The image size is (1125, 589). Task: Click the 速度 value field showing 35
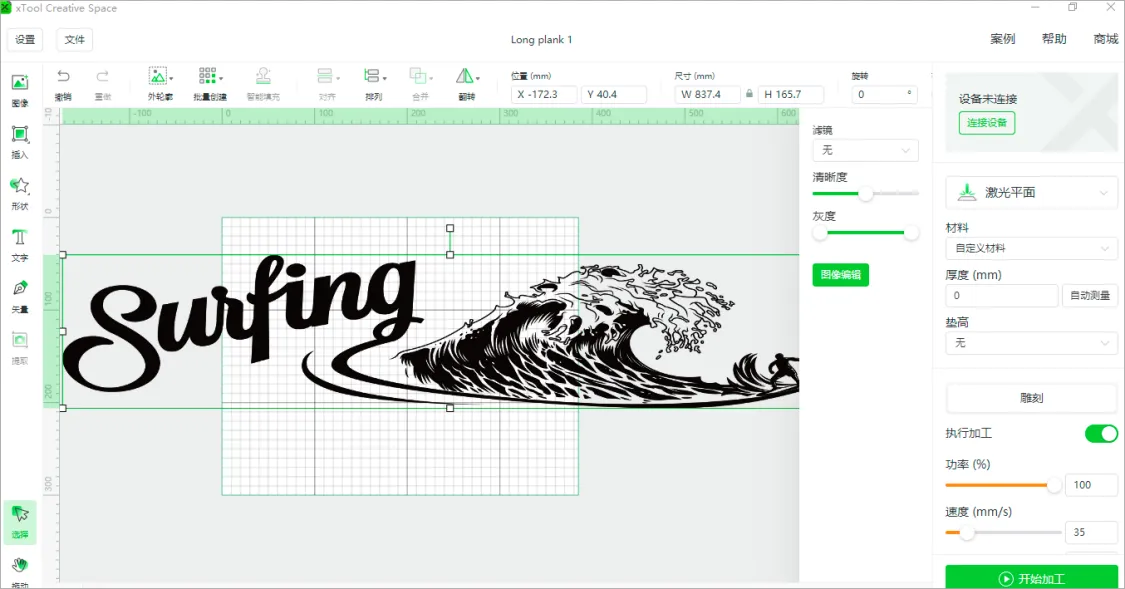pos(1091,532)
